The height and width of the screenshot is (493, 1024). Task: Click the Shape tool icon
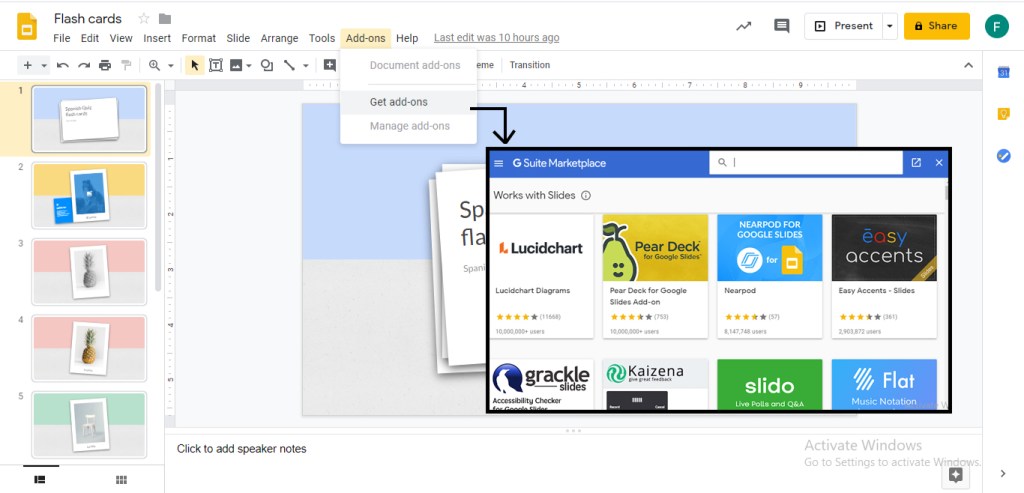point(267,65)
